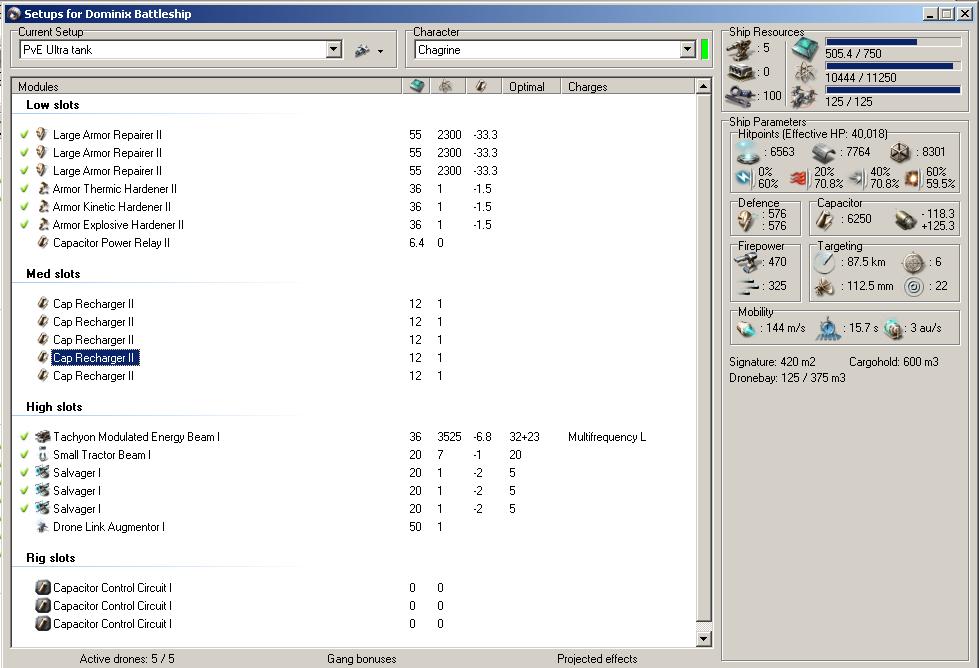The width and height of the screenshot is (979, 668).
Task: Open Gang bonuses
Action: click(x=362, y=659)
